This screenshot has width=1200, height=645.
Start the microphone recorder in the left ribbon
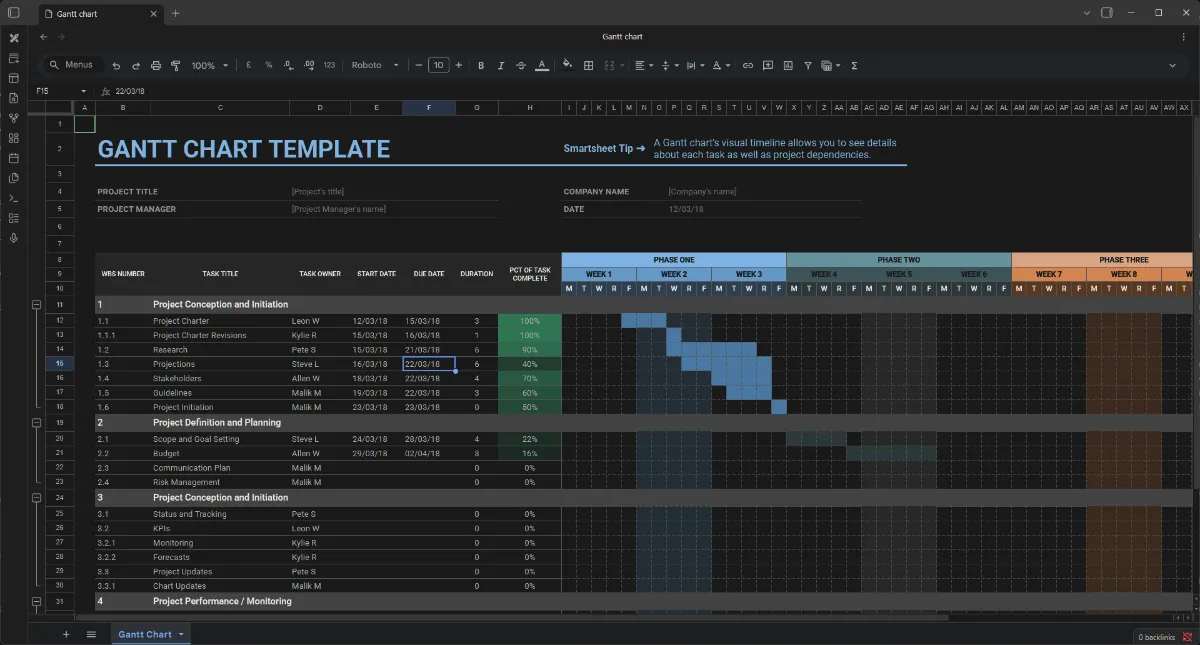(14, 238)
